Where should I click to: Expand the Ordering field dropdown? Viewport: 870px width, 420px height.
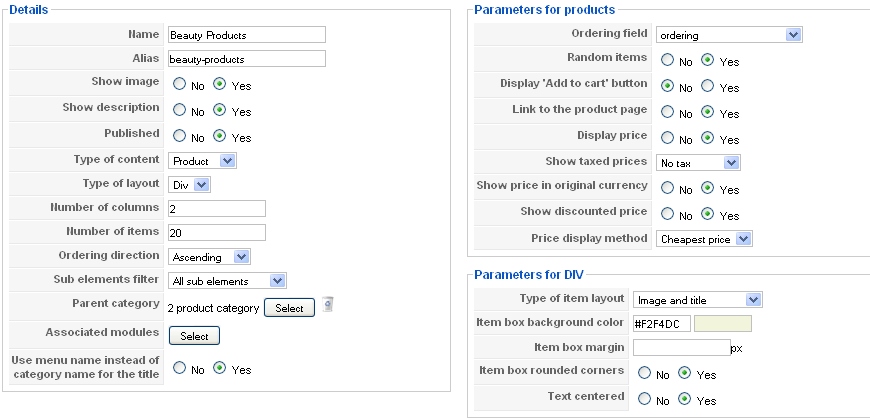coord(729,35)
